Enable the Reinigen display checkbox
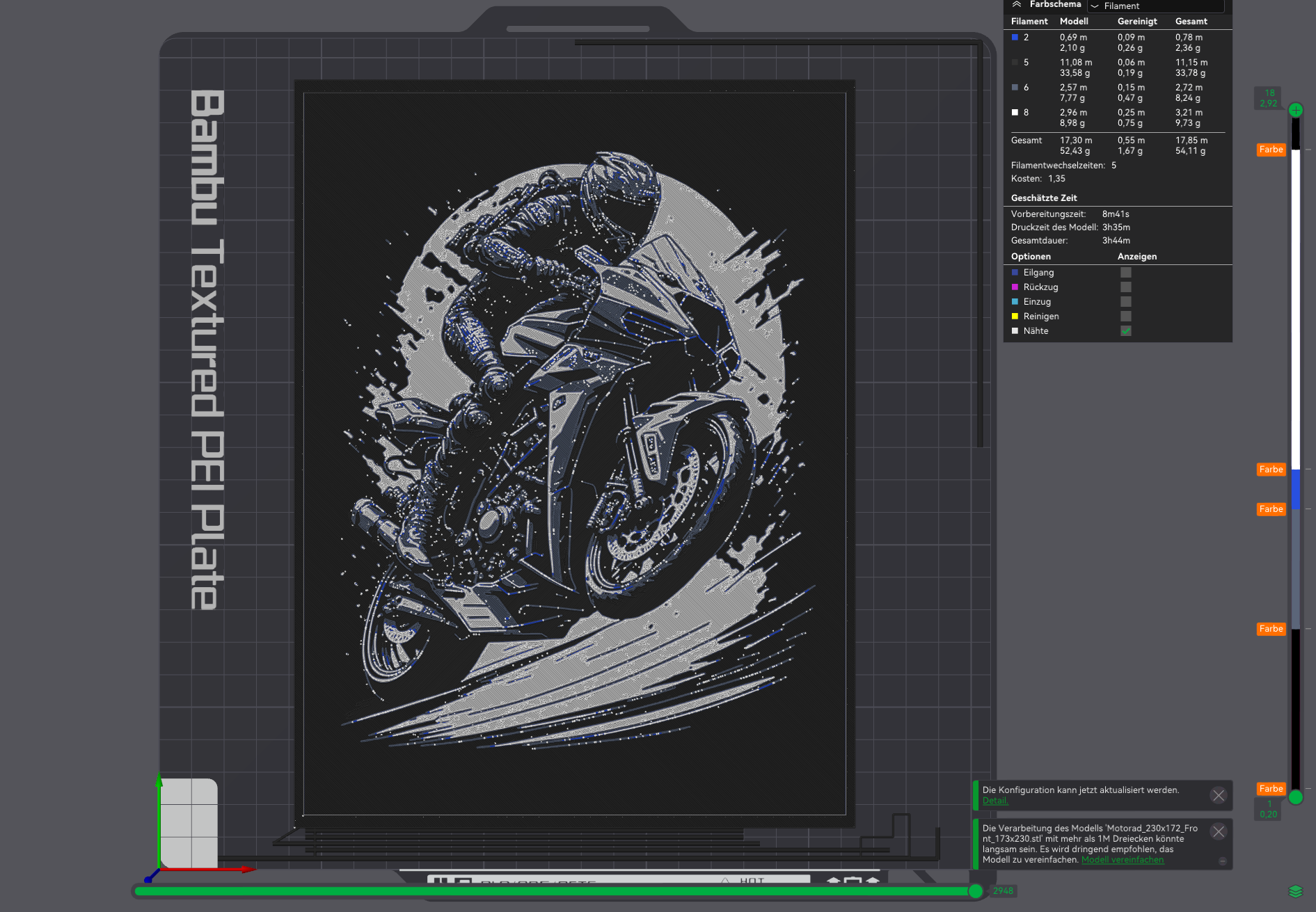This screenshot has height=912, width=1316. click(x=1126, y=317)
